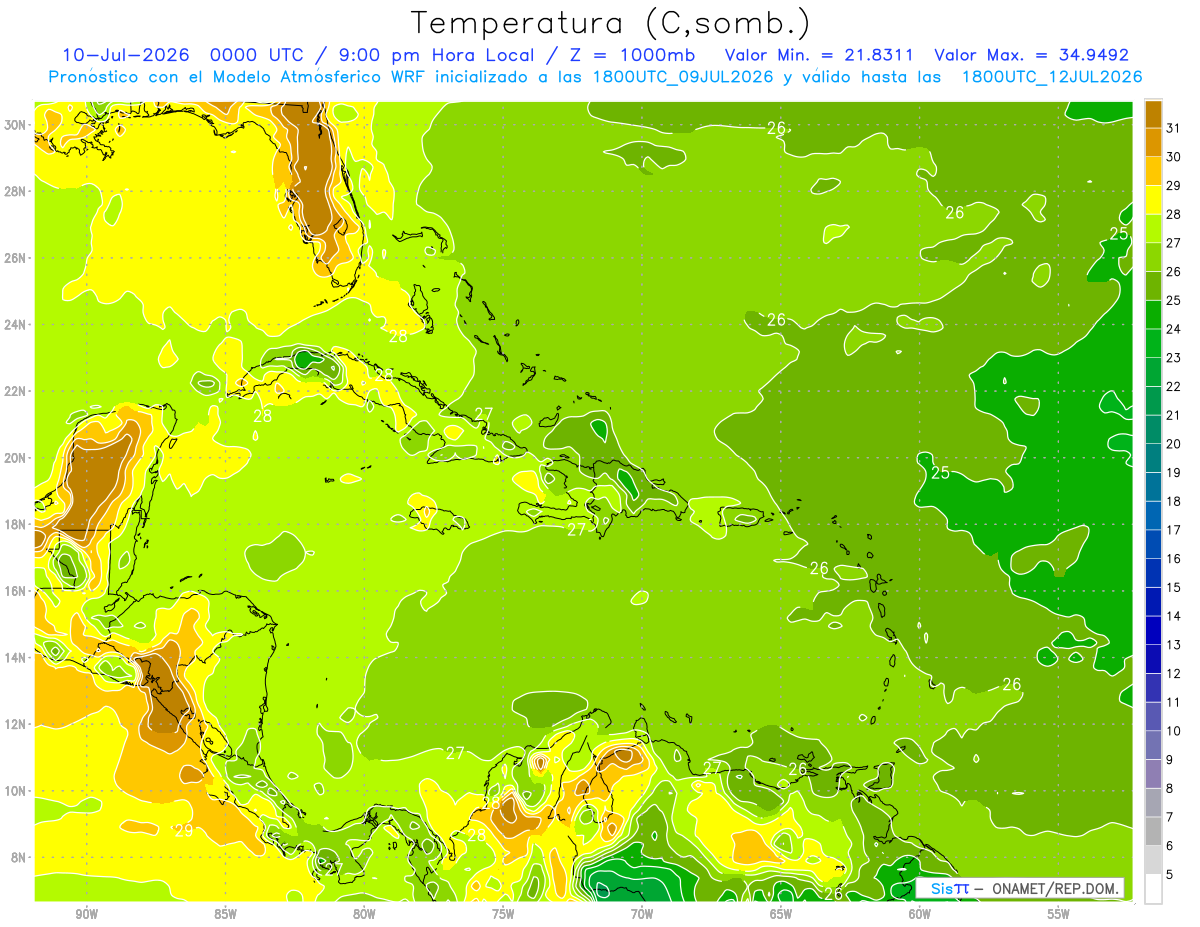Click legend value "30"
This screenshot has height=927, width=1200.
[1174, 157]
